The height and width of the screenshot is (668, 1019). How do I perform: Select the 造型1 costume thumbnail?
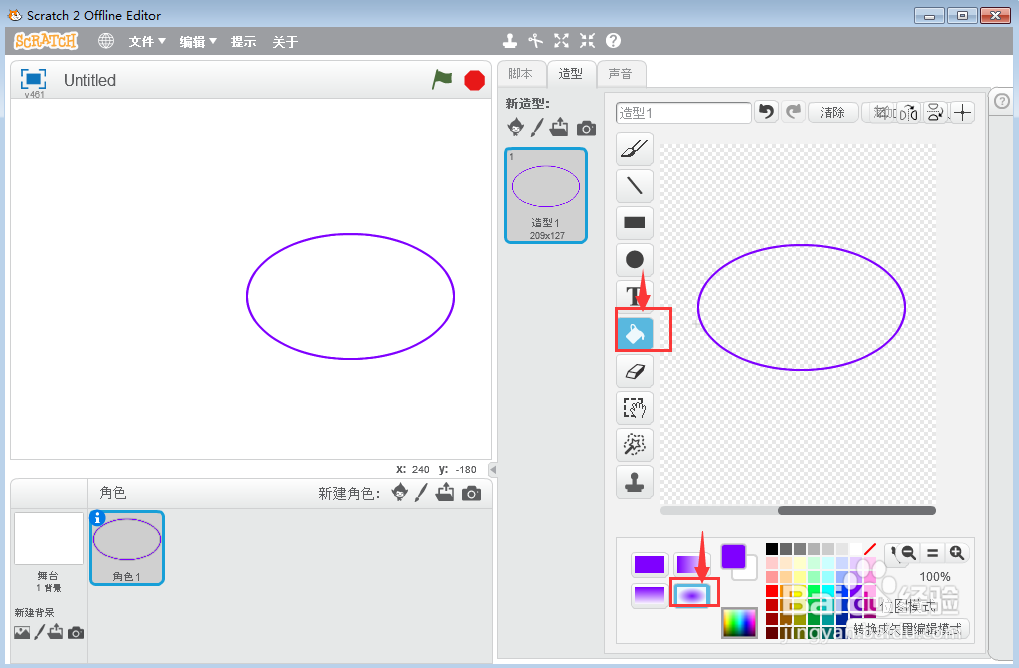[546, 196]
